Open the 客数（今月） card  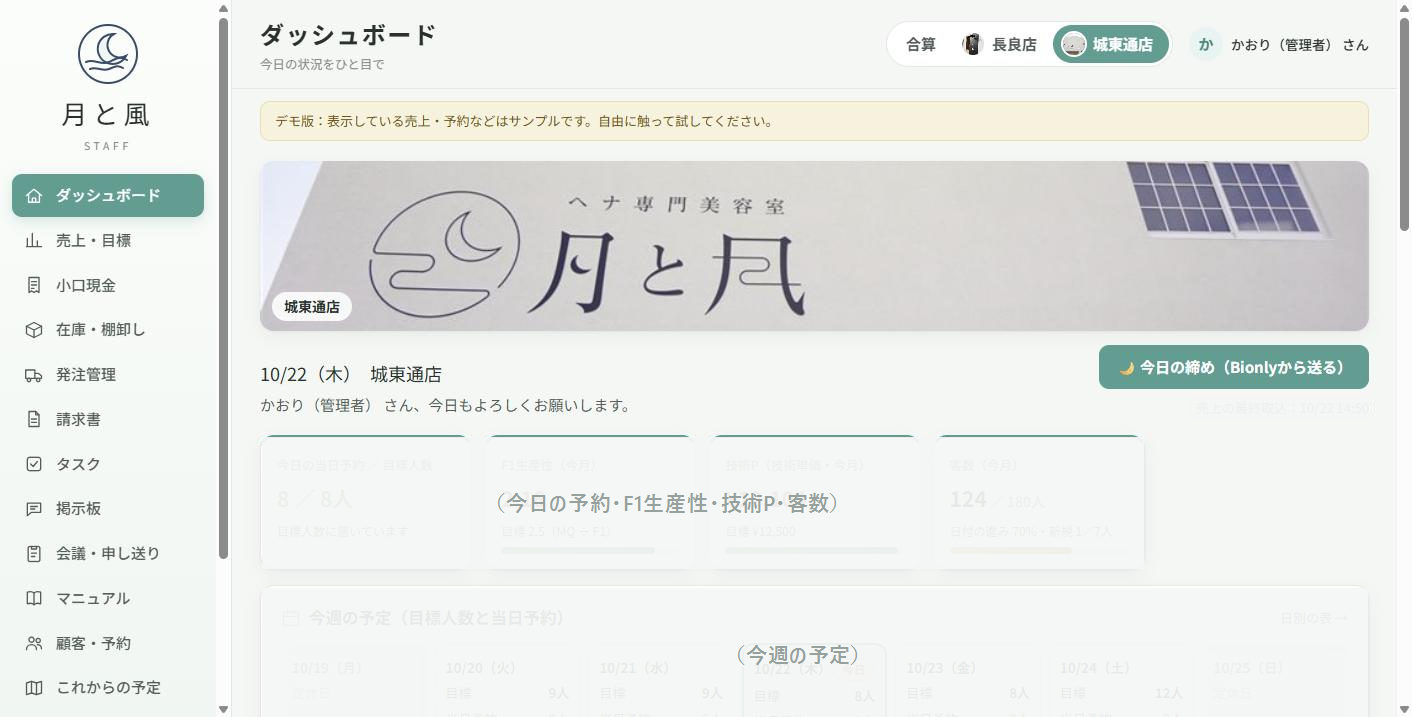pyautogui.click(x=1040, y=502)
